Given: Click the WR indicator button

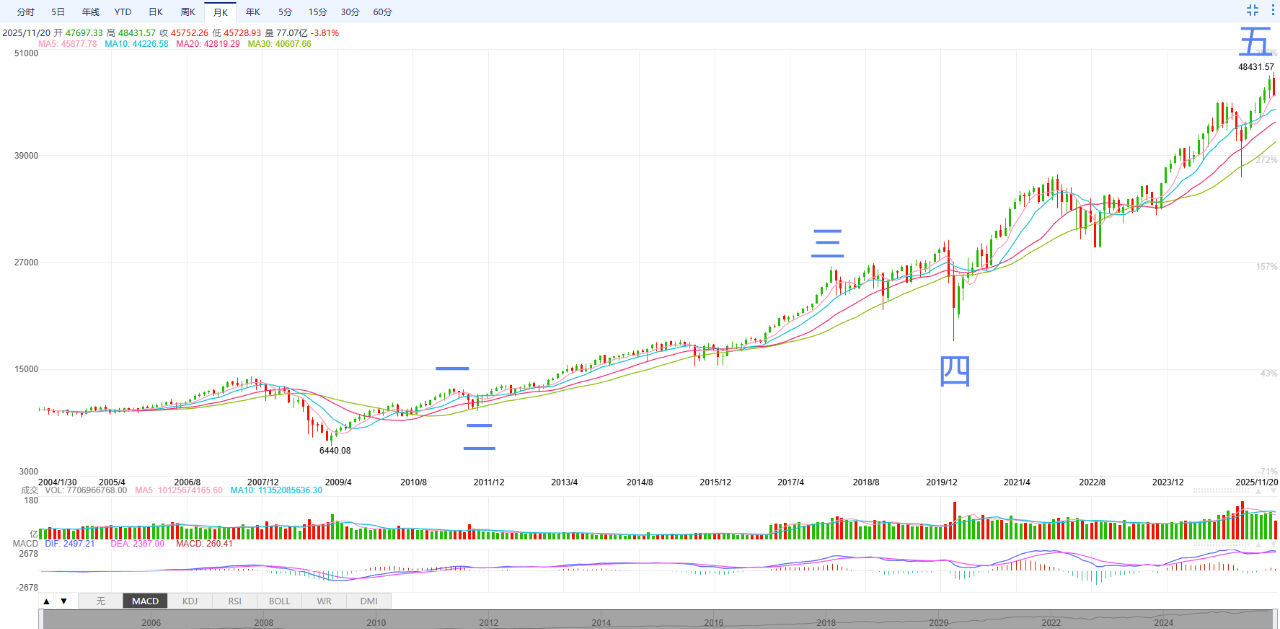Looking at the screenshot, I should 324,601.
